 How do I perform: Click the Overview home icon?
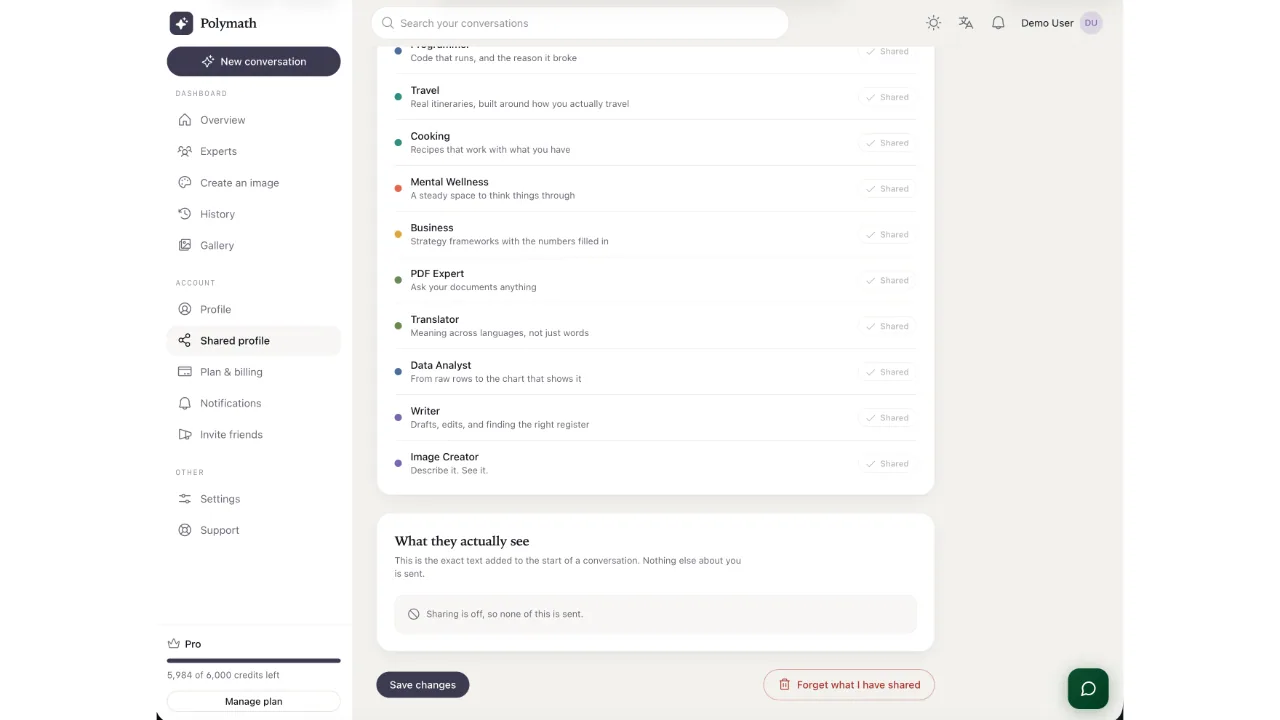tap(184, 120)
